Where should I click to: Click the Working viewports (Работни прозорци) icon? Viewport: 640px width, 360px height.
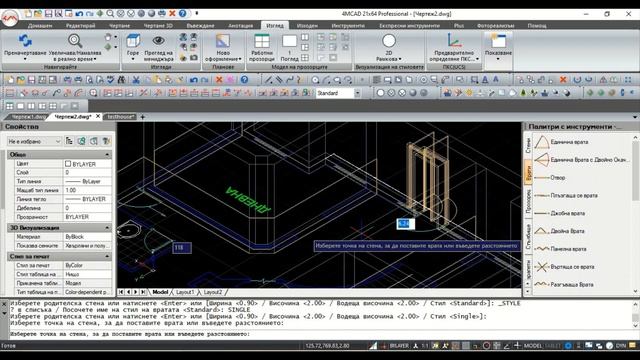point(262,41)
